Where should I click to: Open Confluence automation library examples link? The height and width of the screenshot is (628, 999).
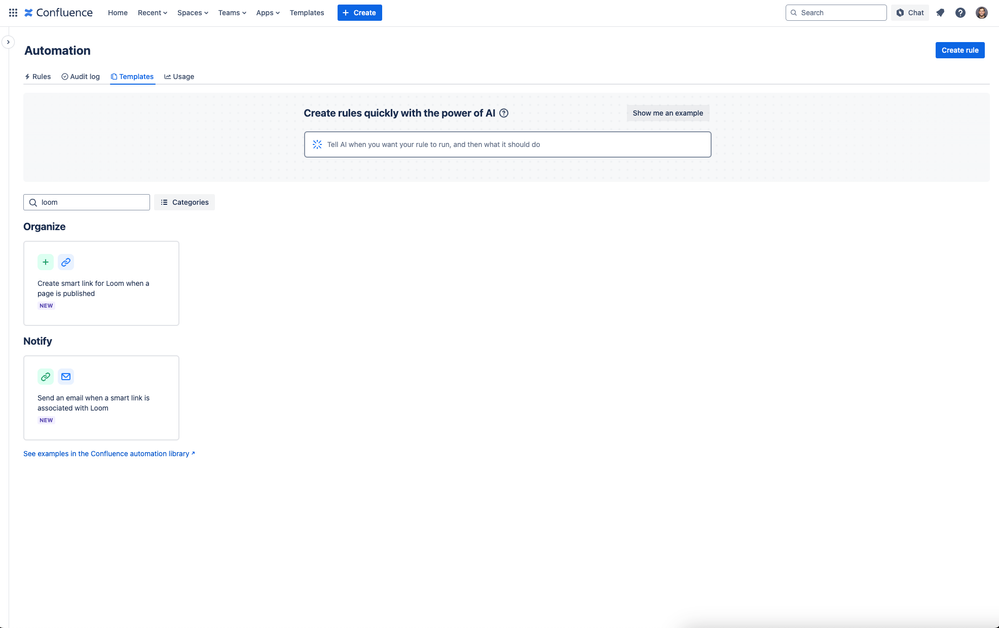point(109,454)
